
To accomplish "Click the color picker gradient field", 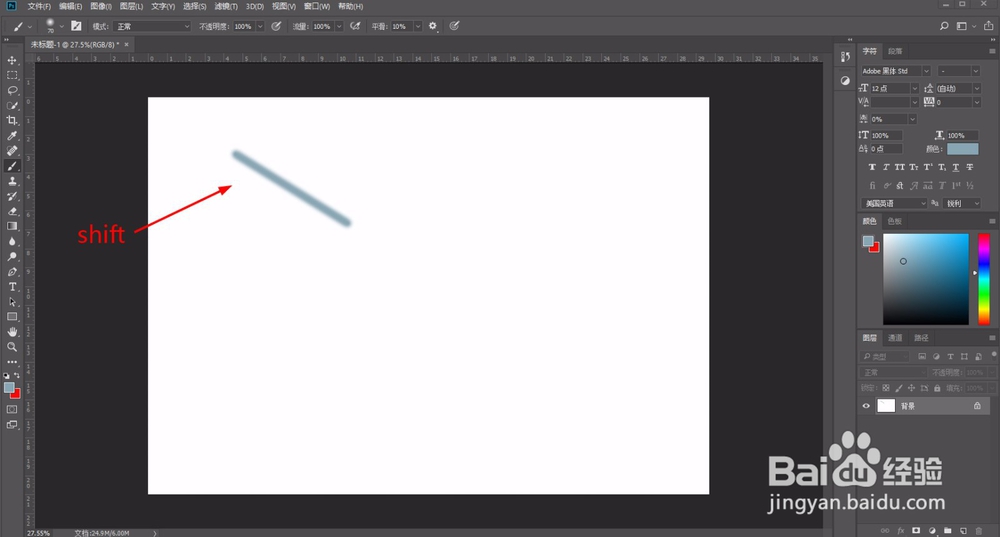I will click(x=925, y=279).
